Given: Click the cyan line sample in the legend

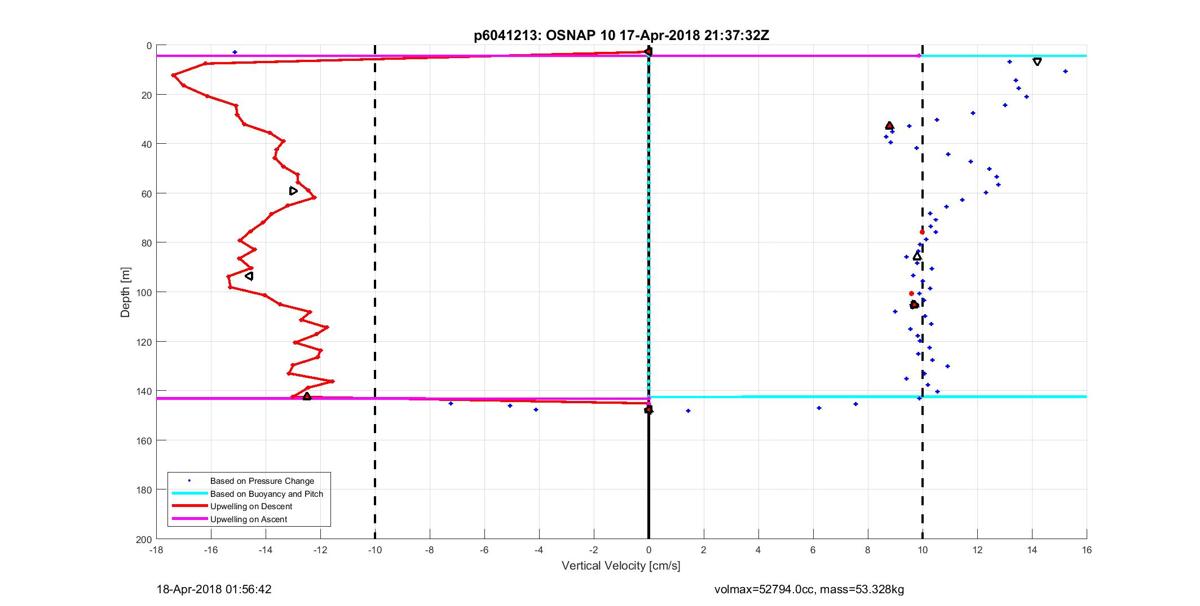Looking at the screenshot, I should click(188, 494).
